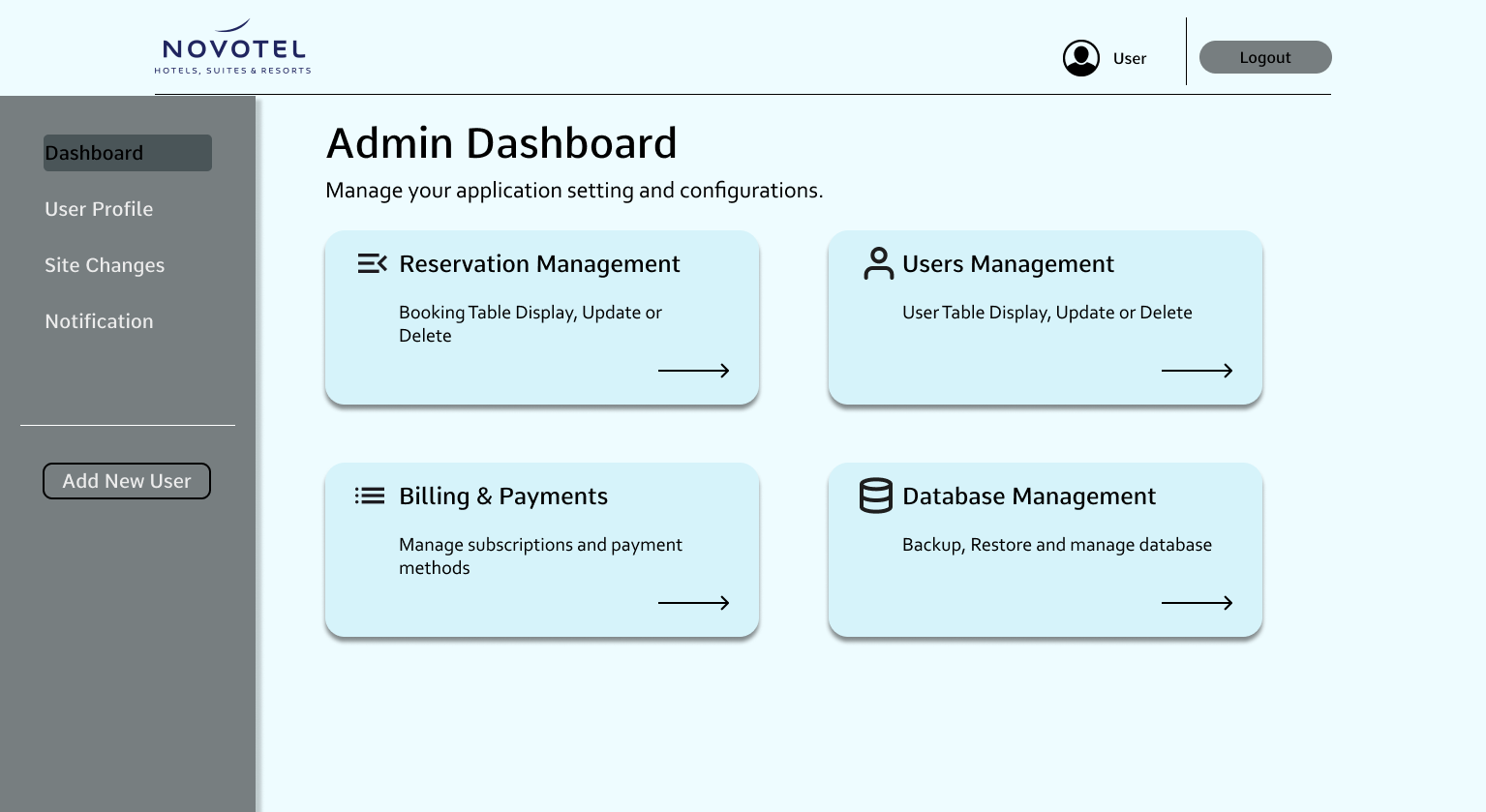Click "Booking Table Display, Update or Delete" text
The width and height of the screenshot is (1486, 812).
(x=531, y=324)
